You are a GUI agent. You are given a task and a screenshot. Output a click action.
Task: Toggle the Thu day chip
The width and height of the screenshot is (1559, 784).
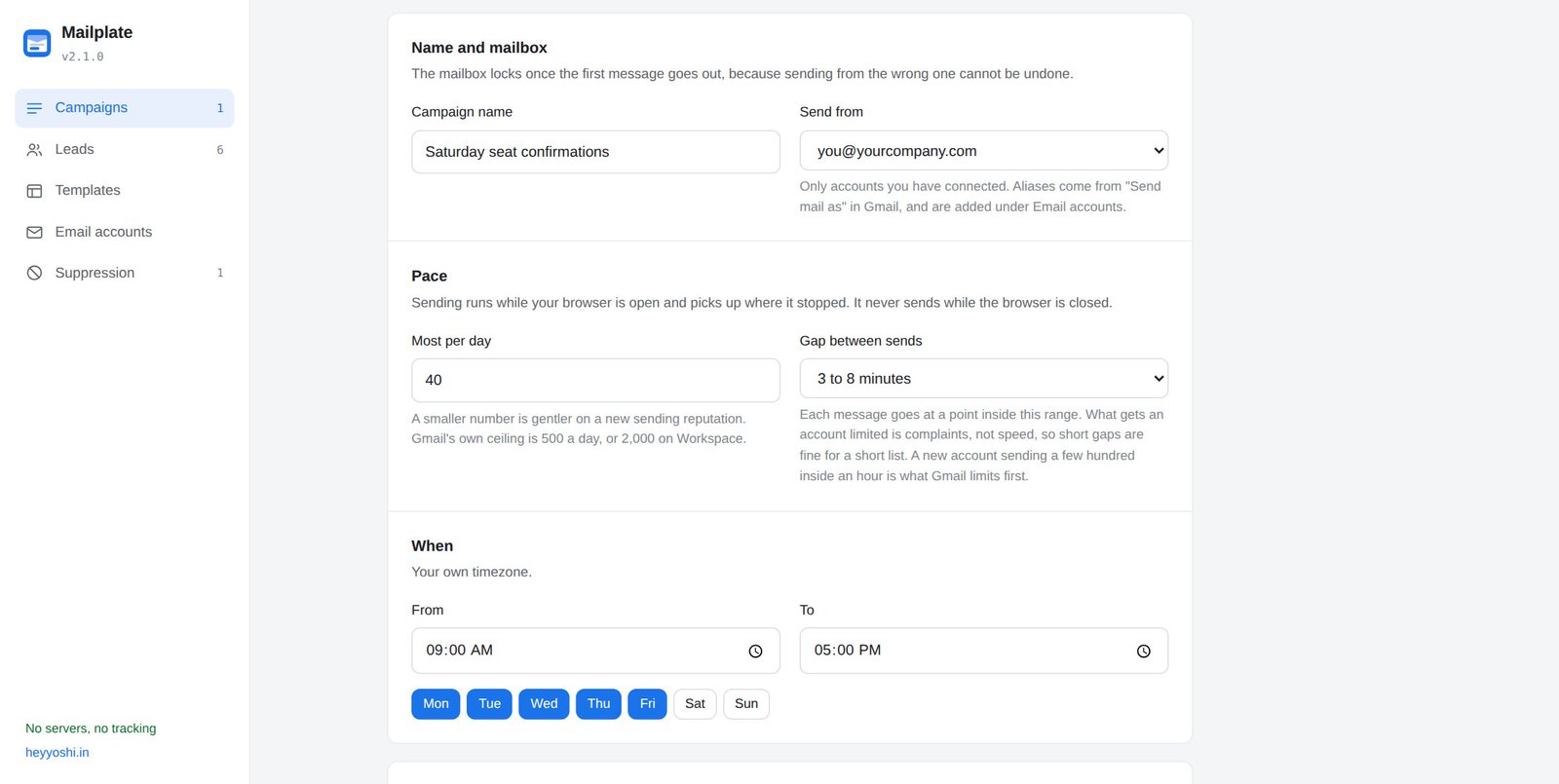point(598,704)
